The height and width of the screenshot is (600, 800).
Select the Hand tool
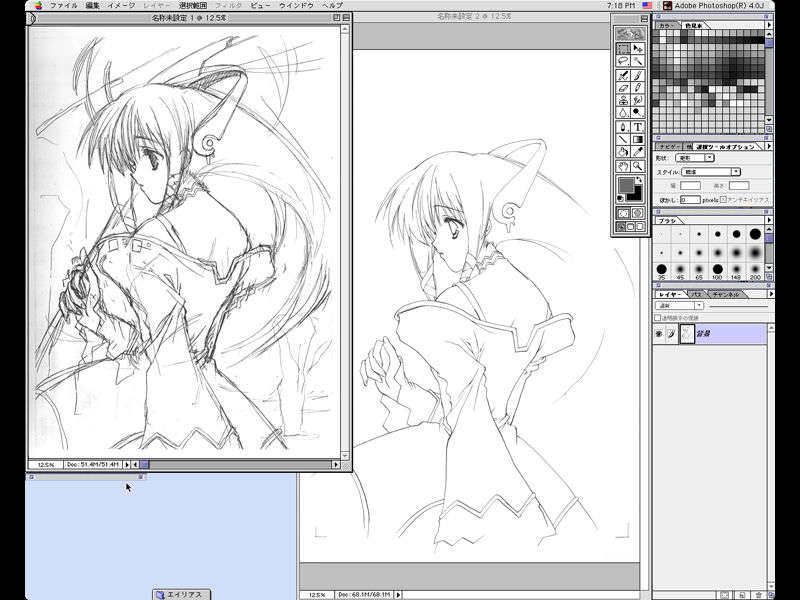point(623,166)
